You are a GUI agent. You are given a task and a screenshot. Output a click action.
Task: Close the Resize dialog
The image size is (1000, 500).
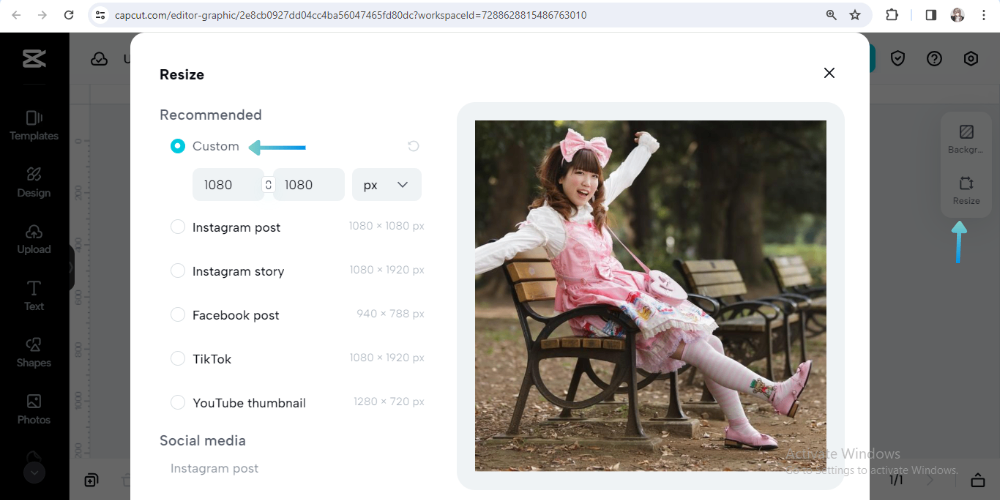pos(829,73)
